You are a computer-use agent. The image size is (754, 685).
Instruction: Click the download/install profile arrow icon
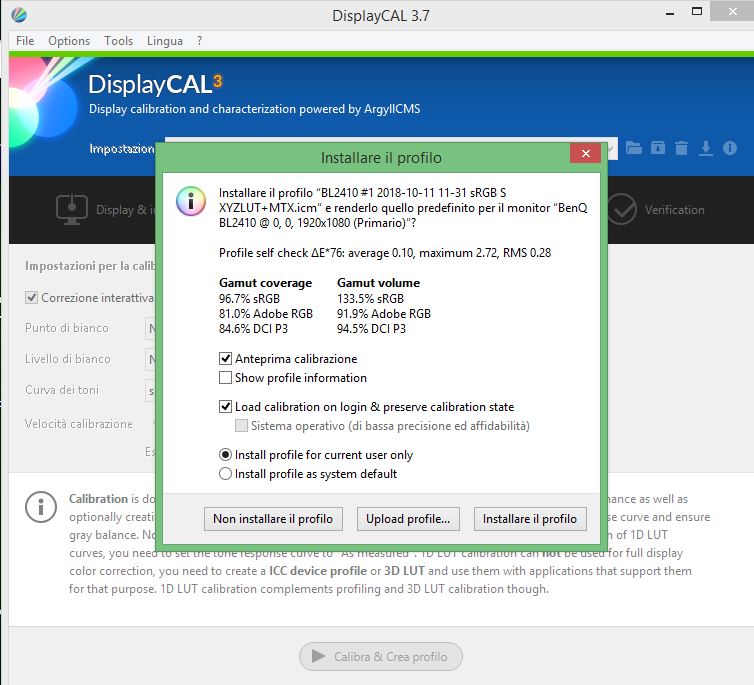[706, 148]
